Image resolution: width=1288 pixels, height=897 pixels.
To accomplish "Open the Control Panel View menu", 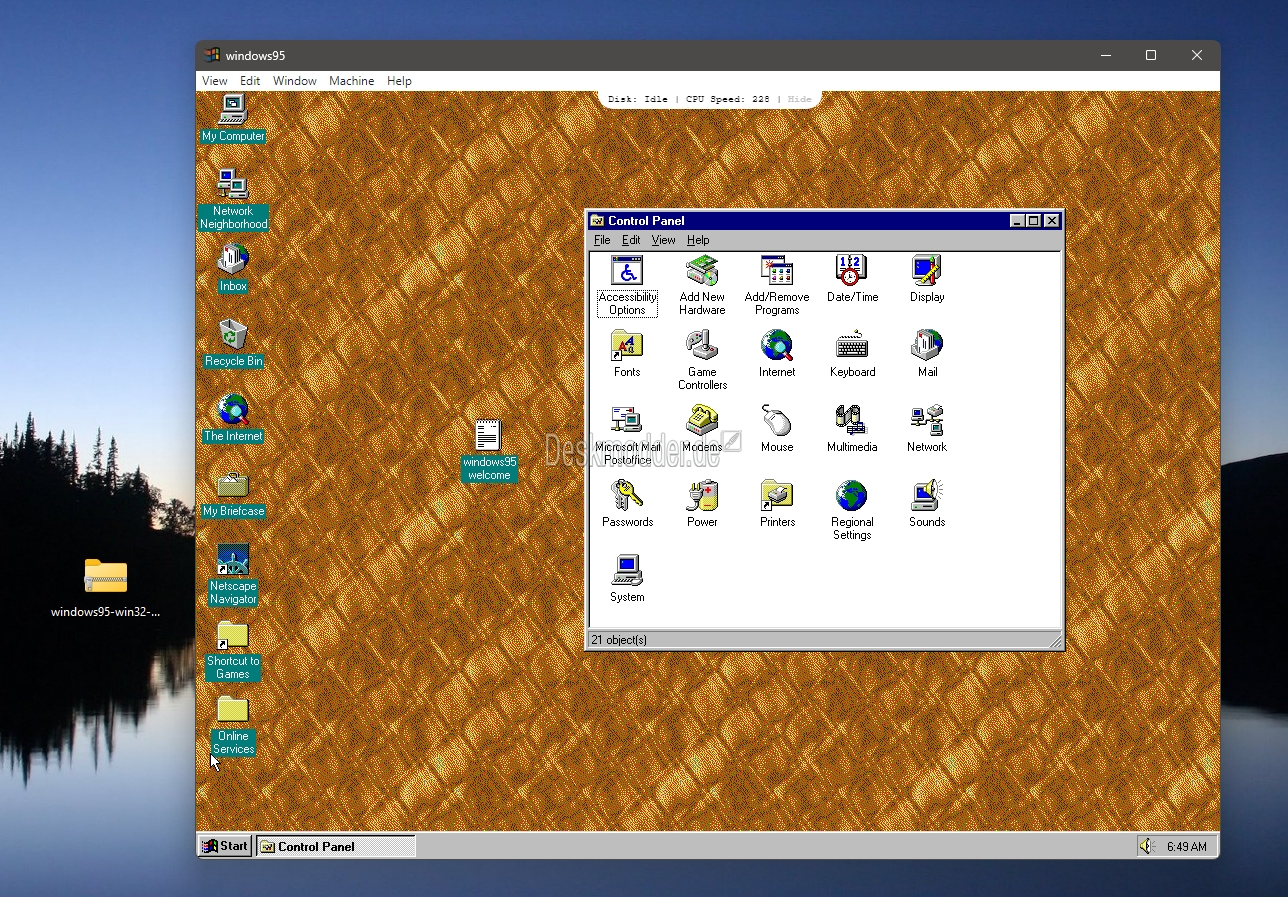I will click(x=664, y=240).
